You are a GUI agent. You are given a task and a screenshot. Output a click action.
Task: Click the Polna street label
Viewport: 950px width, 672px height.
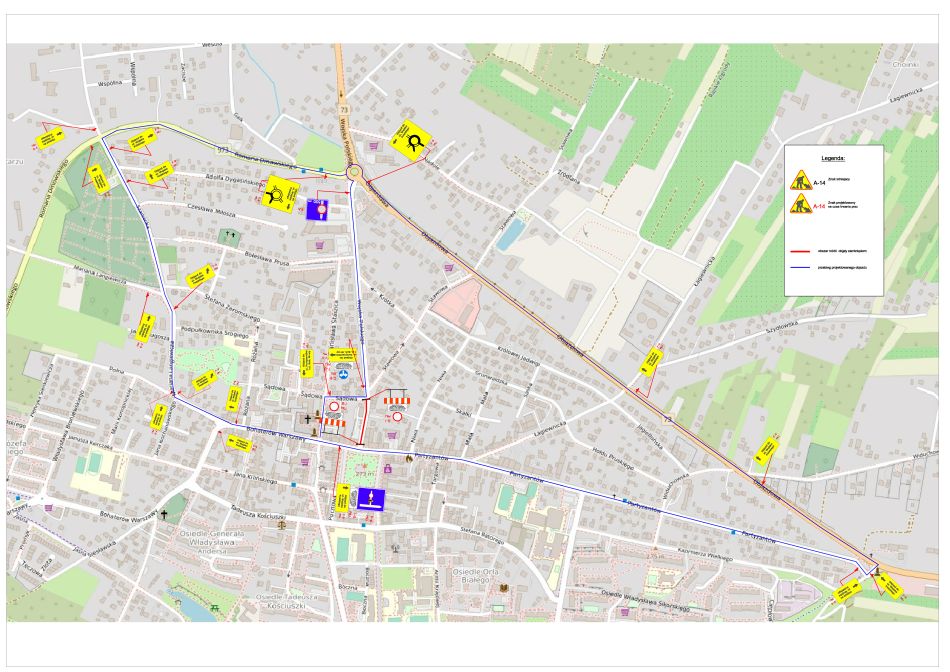click(x=116, y=368)
